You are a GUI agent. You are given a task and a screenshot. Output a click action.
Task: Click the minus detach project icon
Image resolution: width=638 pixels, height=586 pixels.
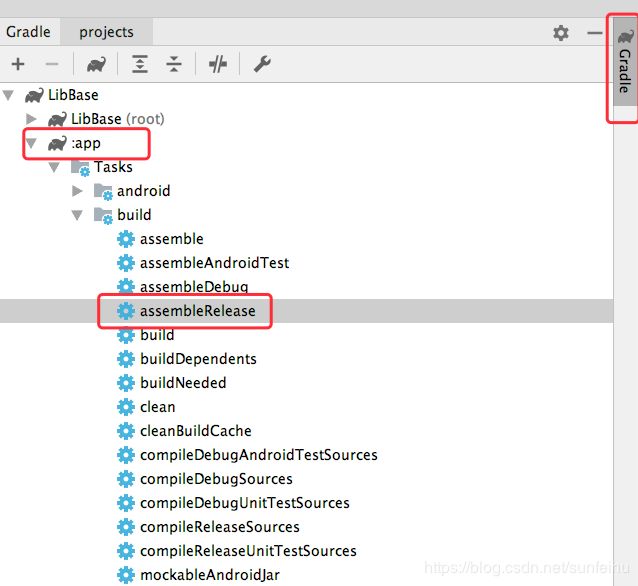pyautogui.click(x=52, y=64)
